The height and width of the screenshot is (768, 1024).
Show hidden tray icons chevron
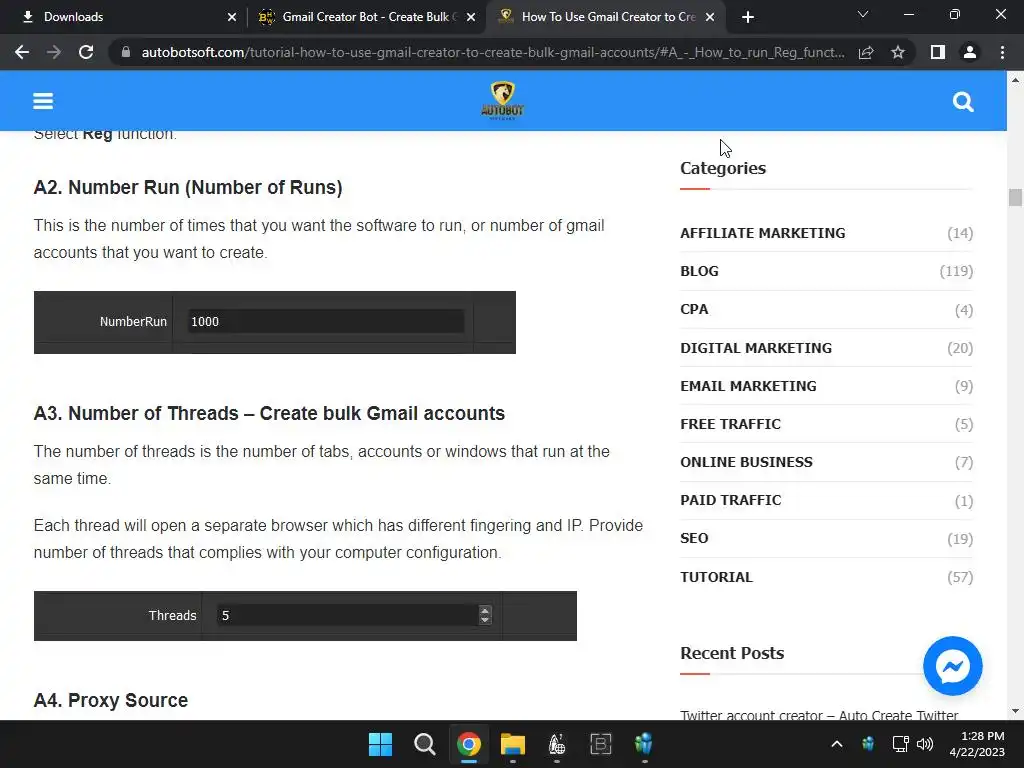click(x=837, y=744)
